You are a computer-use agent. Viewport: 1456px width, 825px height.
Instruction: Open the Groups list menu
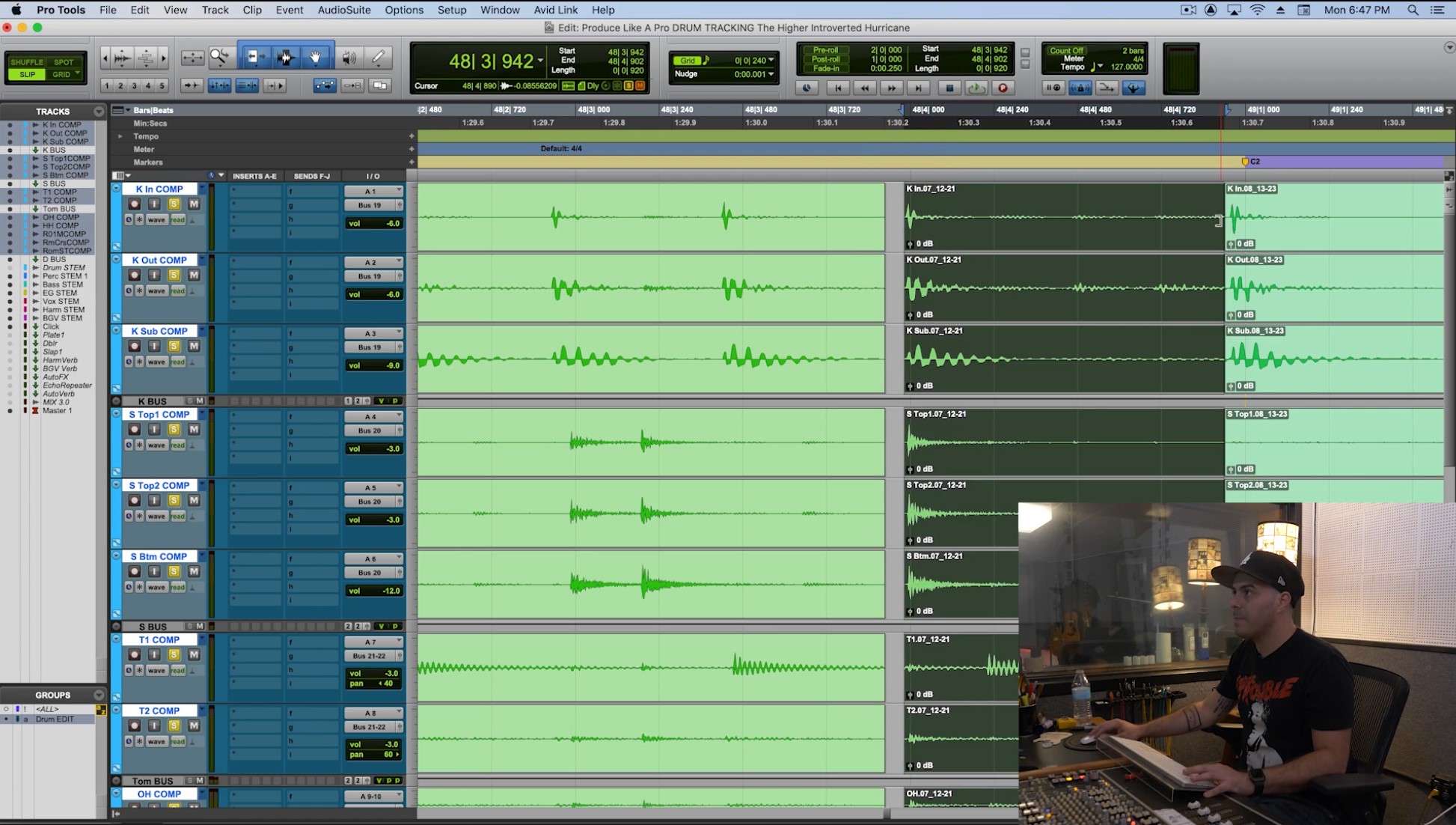tap(99, 695)
